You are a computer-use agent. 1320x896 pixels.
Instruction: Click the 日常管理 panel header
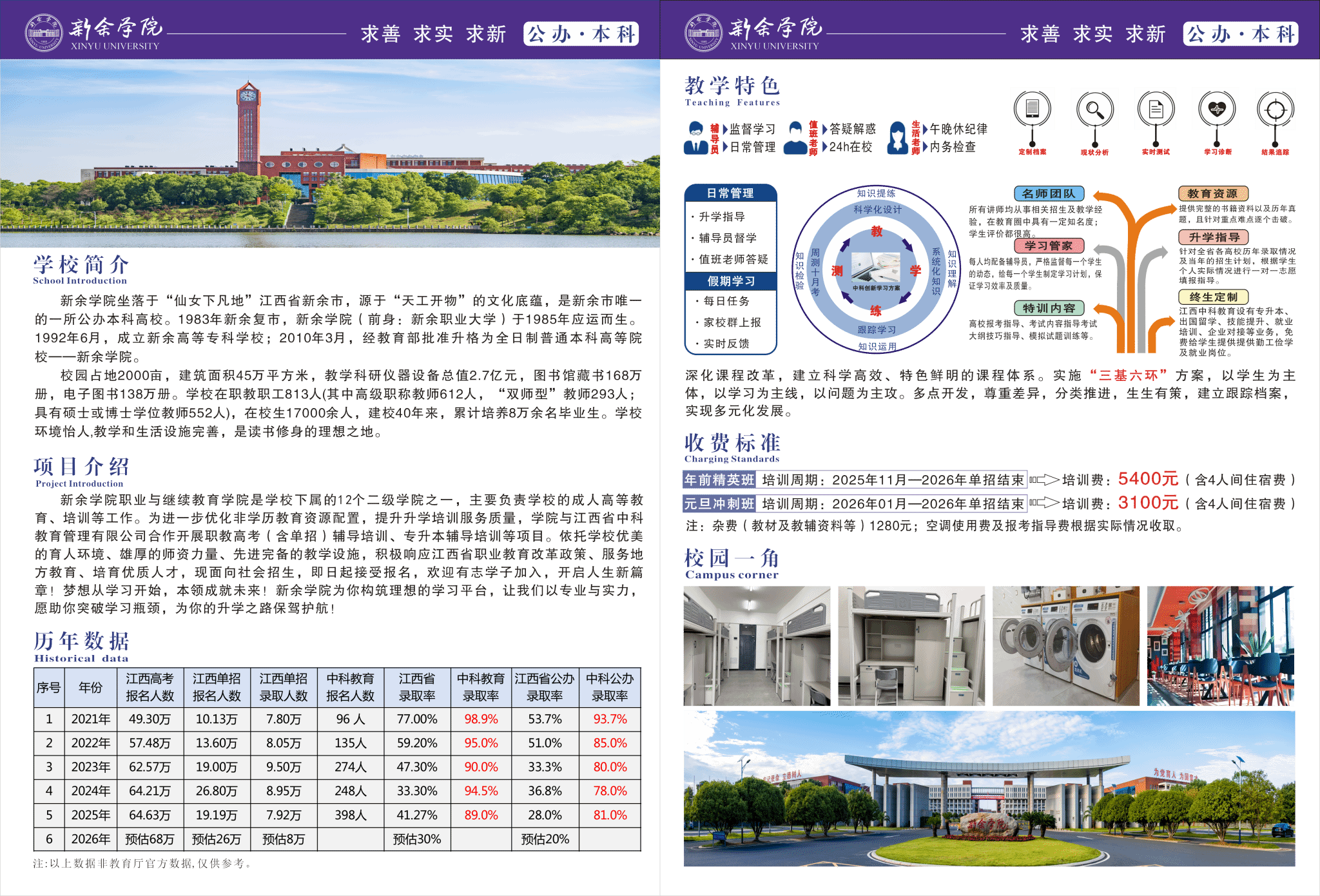click(x=730, y=193)
